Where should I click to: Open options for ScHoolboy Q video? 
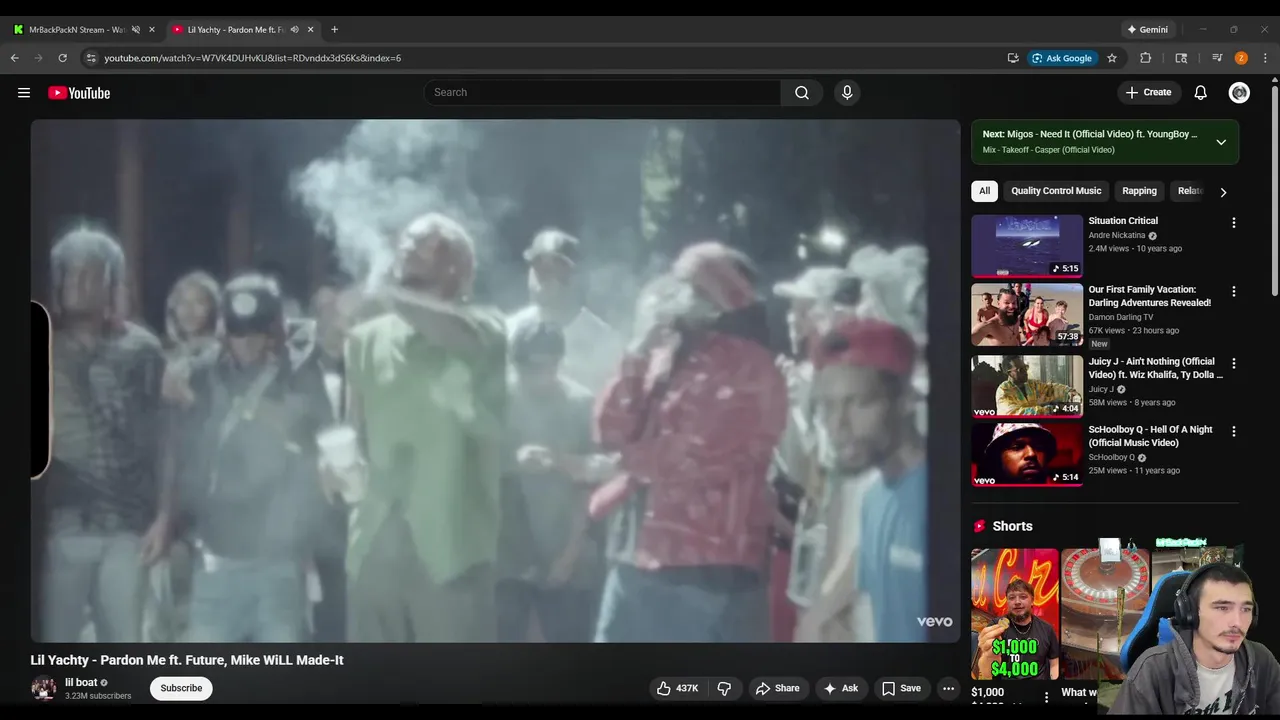pos(1233,432)
